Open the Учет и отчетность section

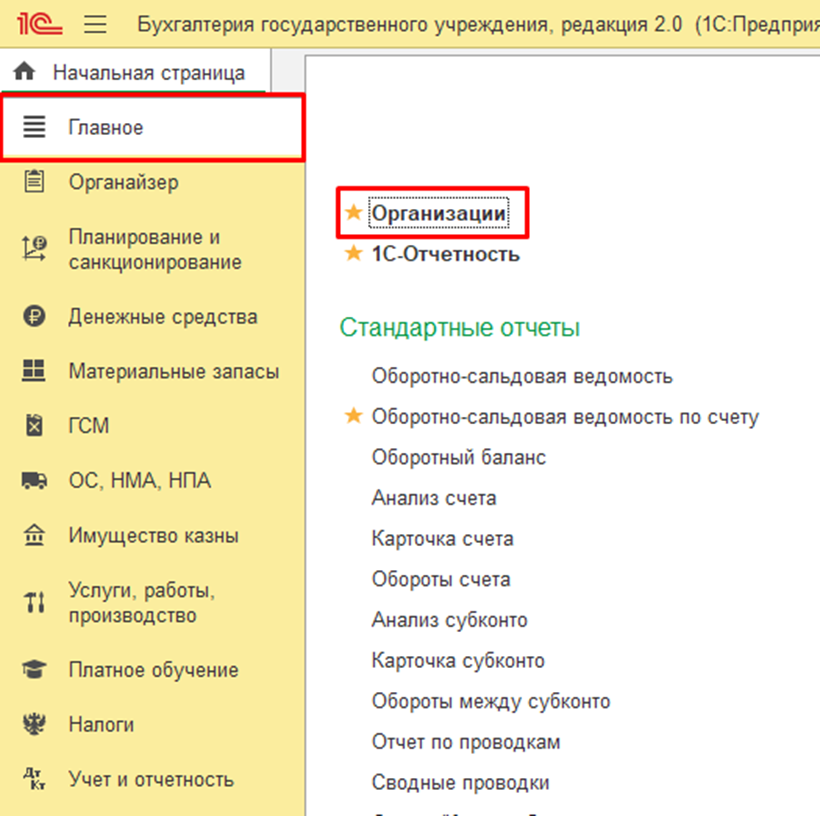pos(152,779)
